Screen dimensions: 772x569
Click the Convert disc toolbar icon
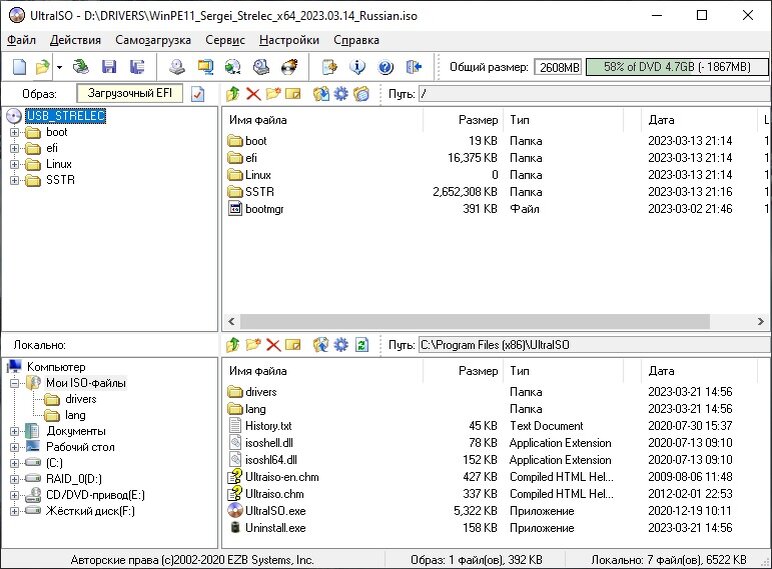[x=233, y=66]
